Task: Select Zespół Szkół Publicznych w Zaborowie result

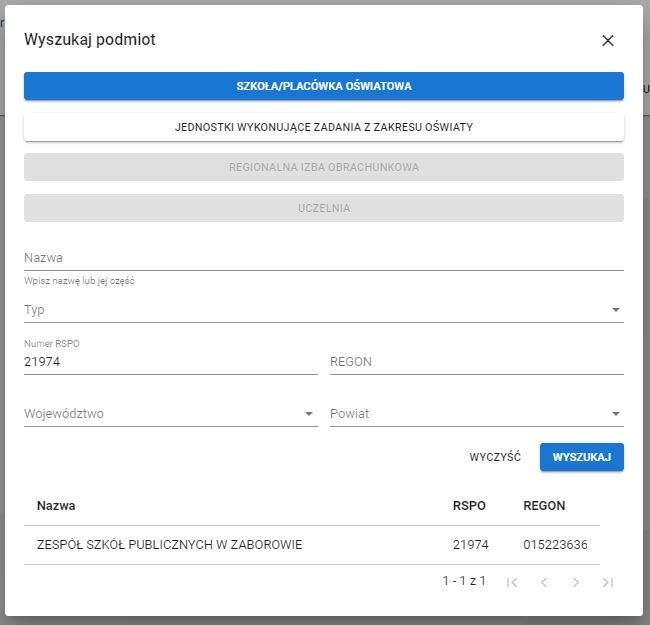Action: [x=170, y=545]
